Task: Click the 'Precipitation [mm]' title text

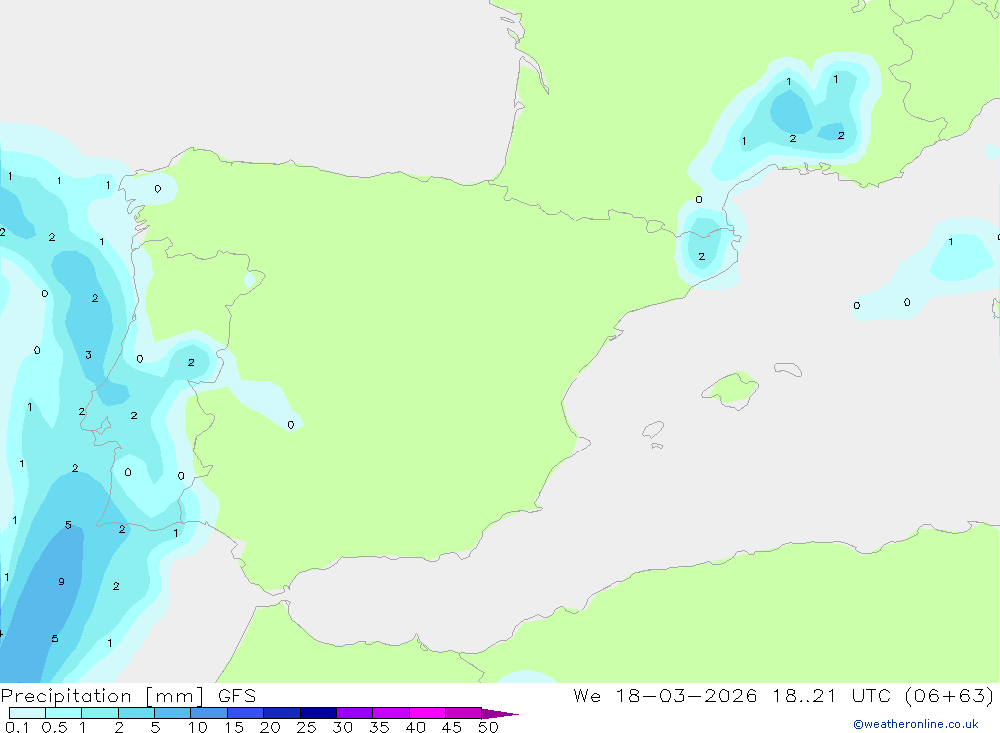Action: click(x=103, y=696)
